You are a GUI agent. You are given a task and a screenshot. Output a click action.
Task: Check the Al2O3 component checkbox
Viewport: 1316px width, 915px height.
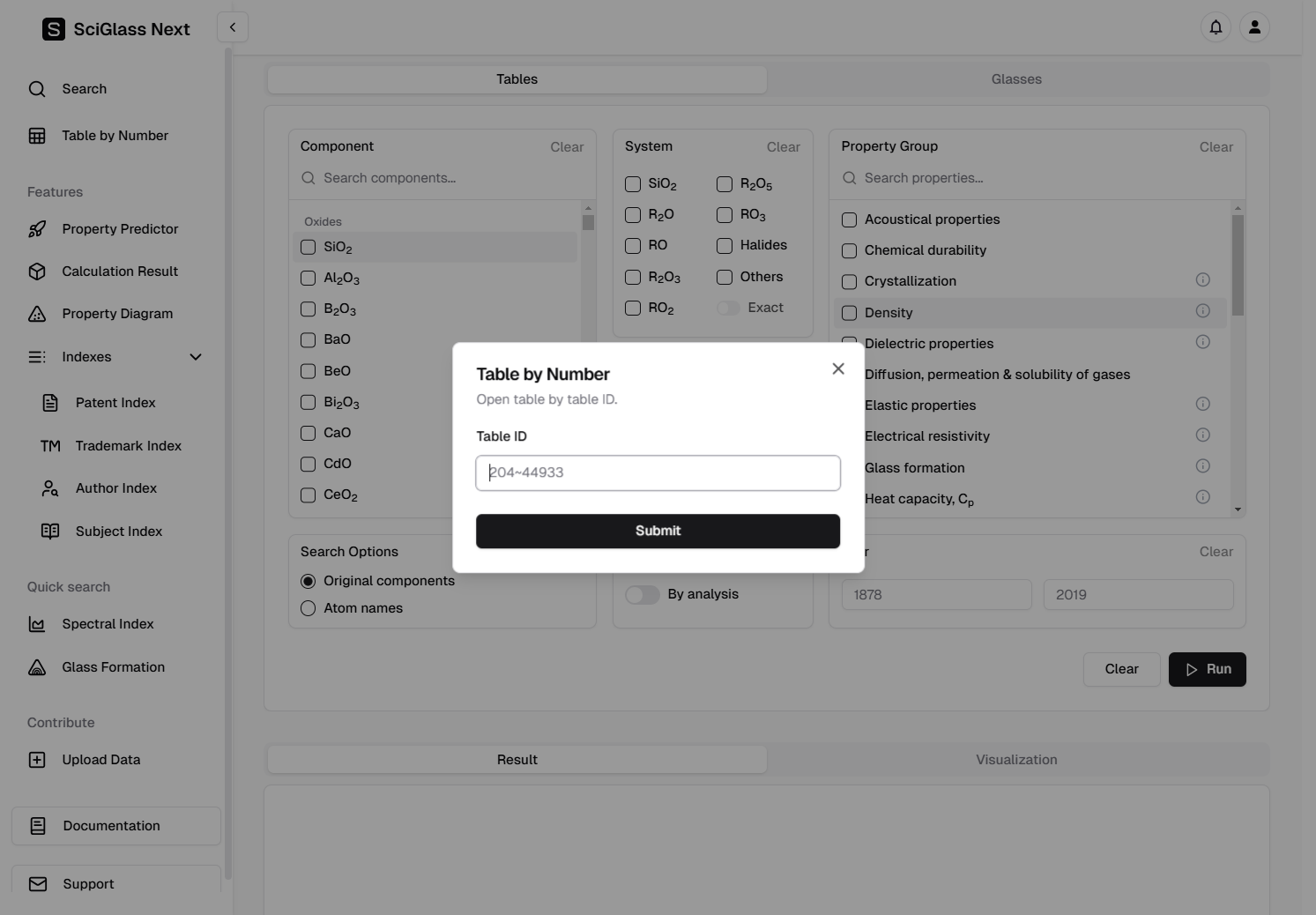pyautogui.click(x=308, y=279)
